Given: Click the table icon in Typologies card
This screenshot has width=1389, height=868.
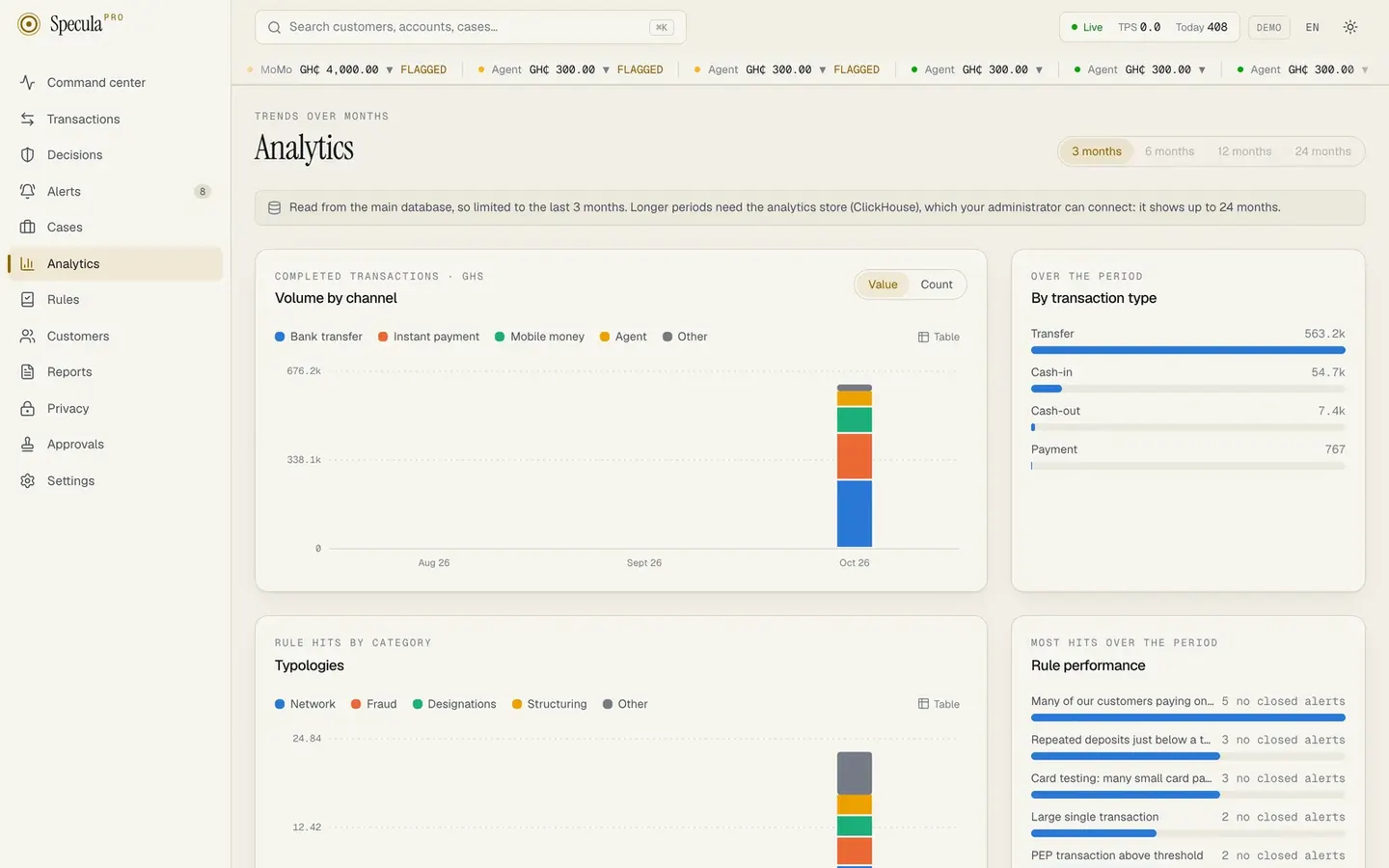Looking at the screenshot, I should click(x=923, y=704).
